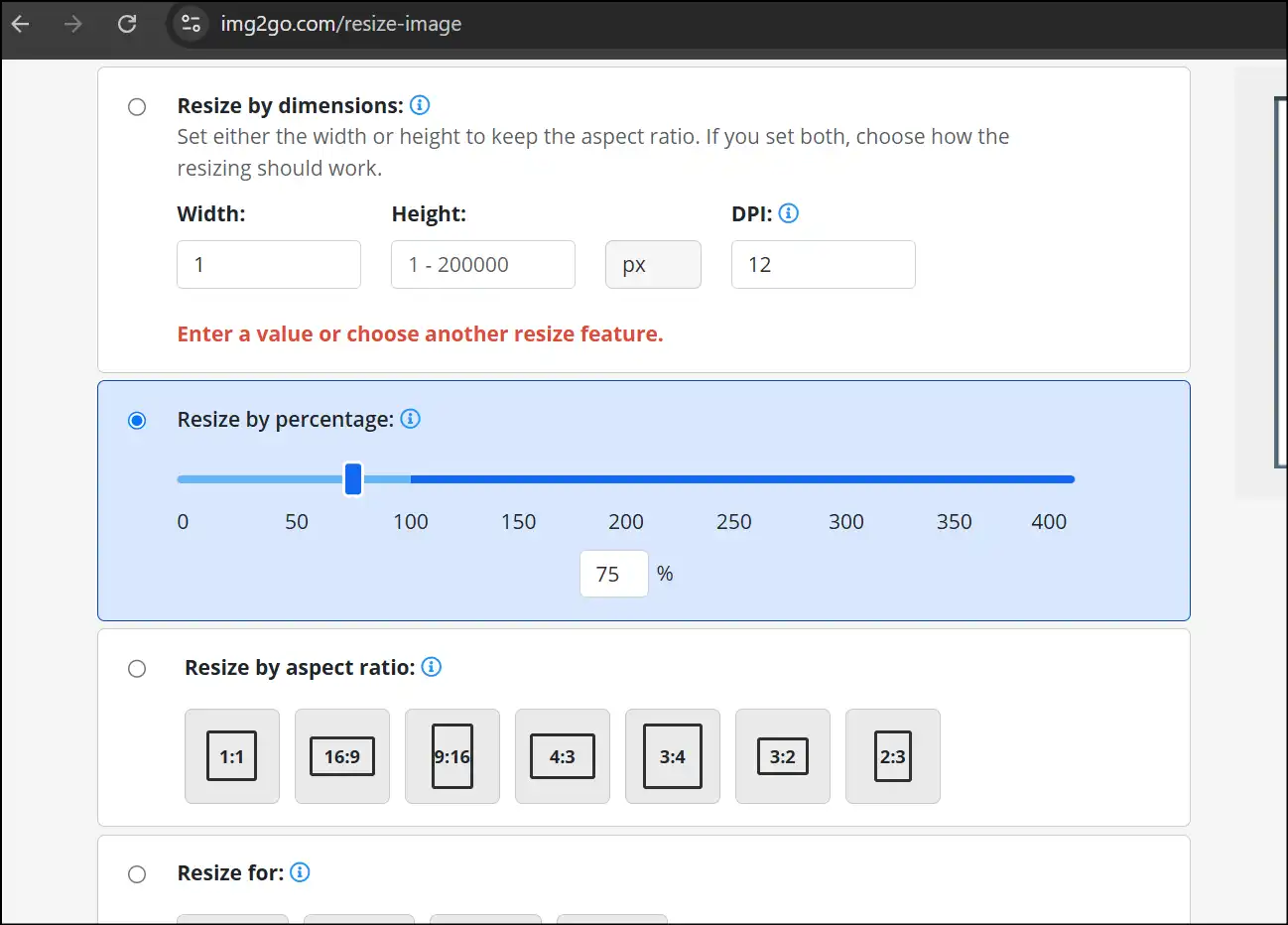Screen dimensions: 1288x925
Task: Open site information icon in address bar
Action: [x=191, y=24]
